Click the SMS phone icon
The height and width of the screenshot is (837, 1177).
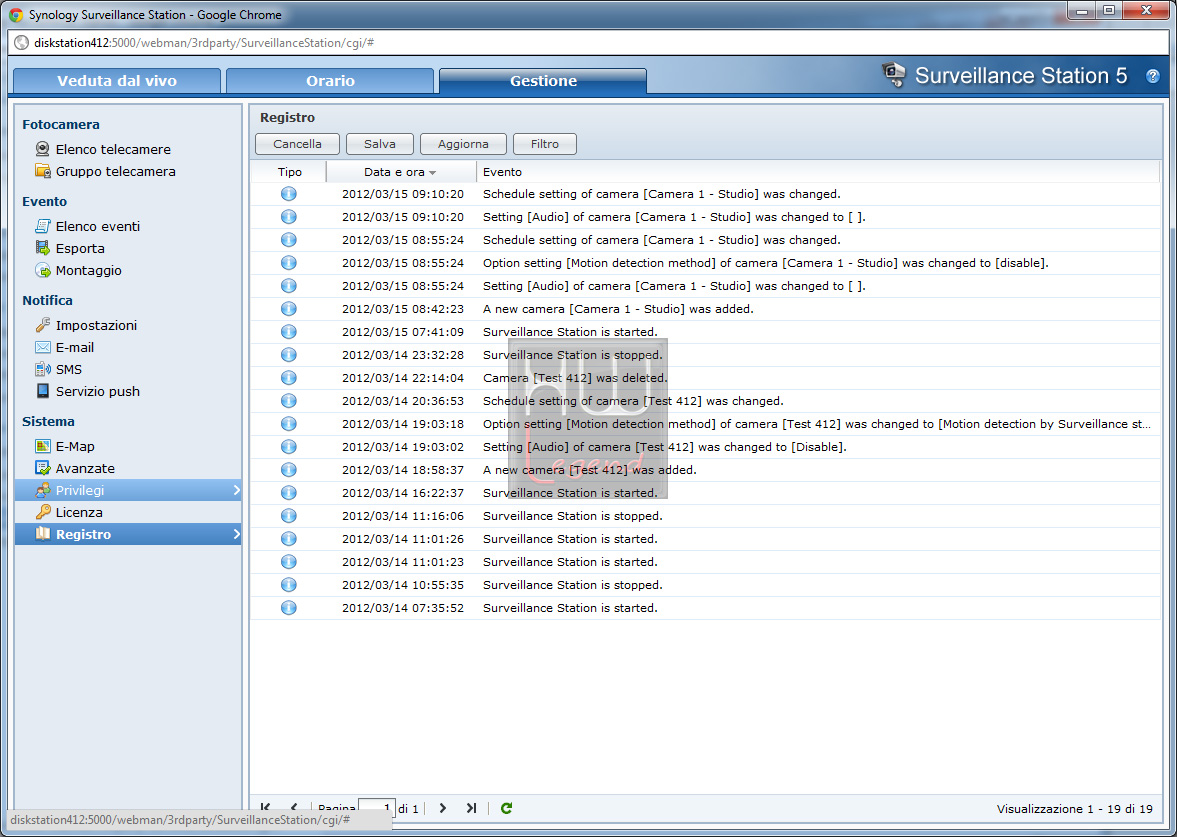[43, 369]
